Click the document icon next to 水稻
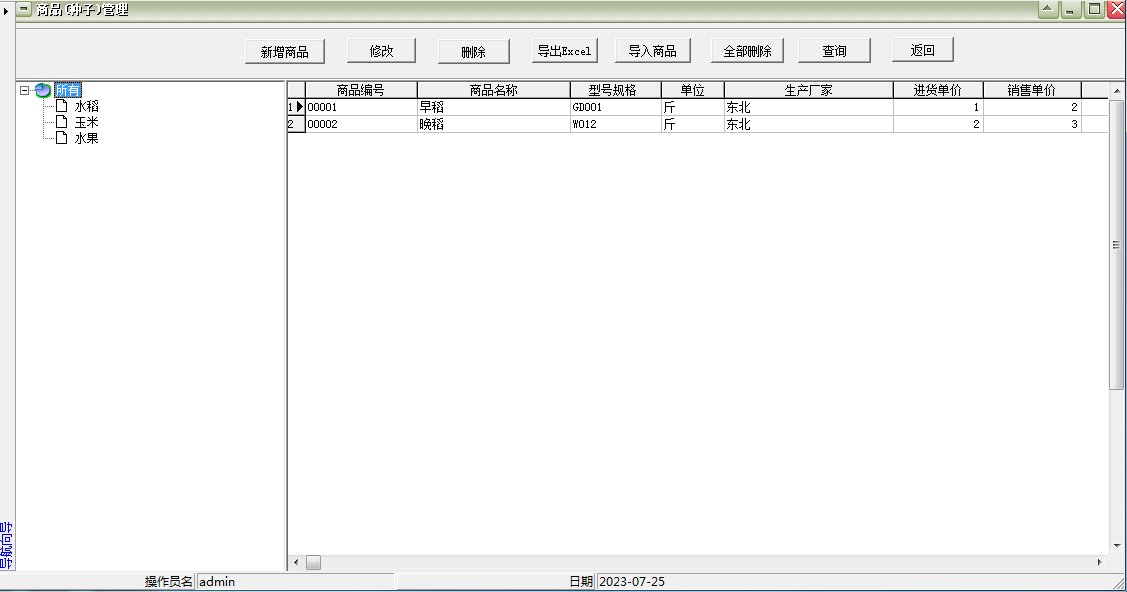1127x592 pixels. (62, 106)
